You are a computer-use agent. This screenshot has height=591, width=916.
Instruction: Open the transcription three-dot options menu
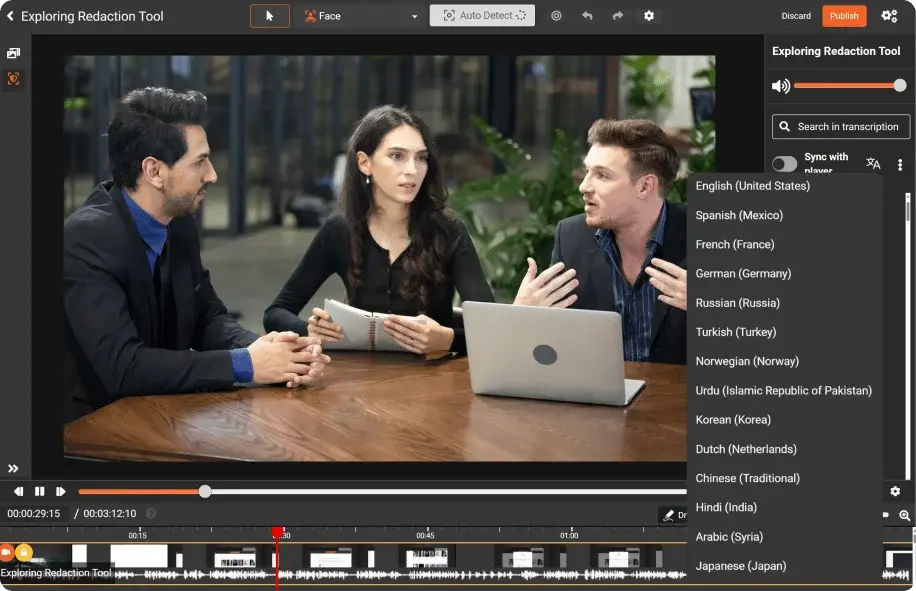click(900, 164)
